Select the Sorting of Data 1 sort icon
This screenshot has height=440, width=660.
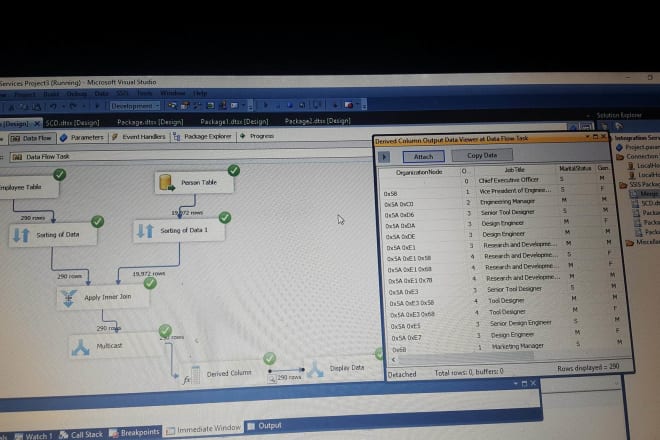145,231
